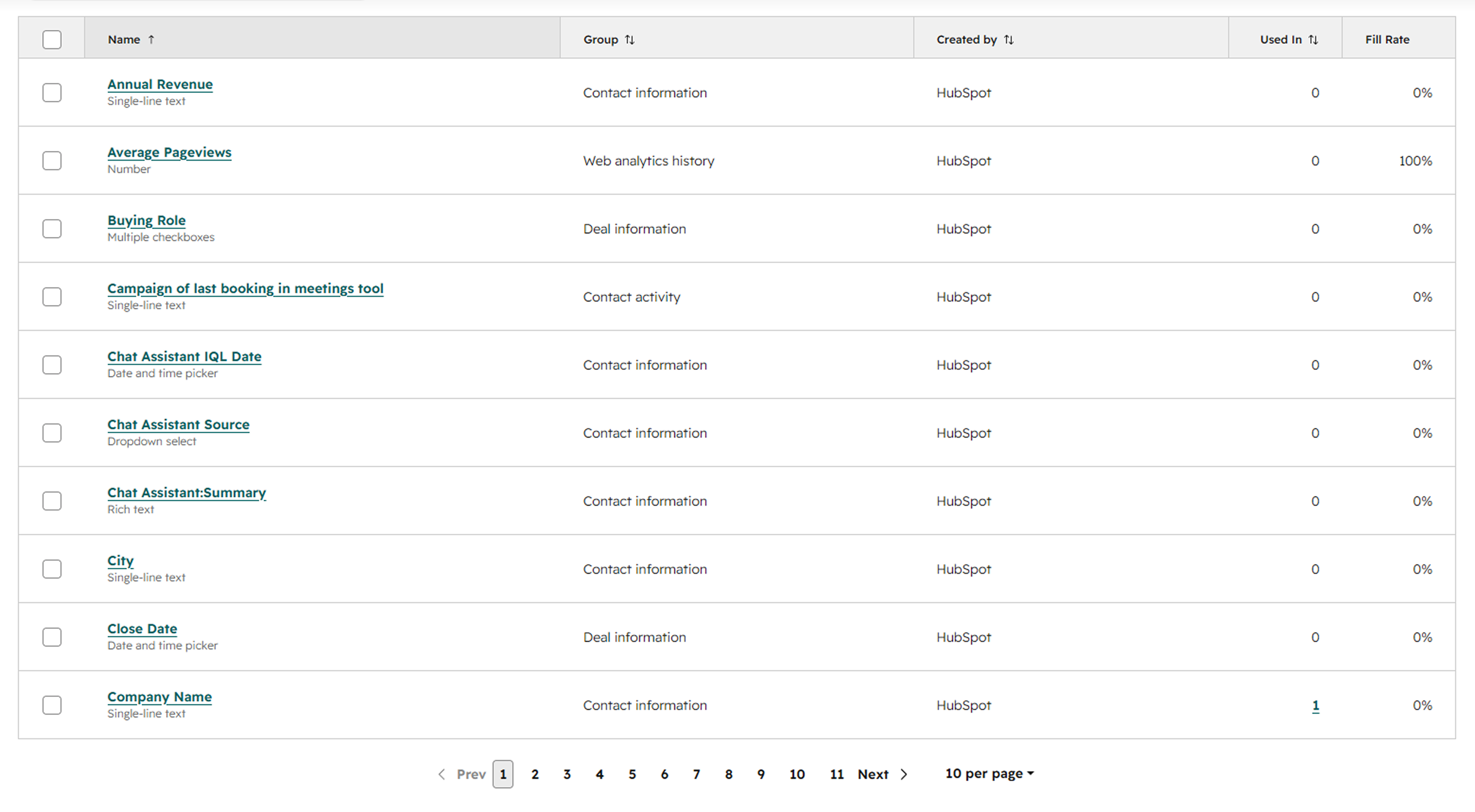
Task: Click Deal information in the Close Date row
Action: point(634,637)
